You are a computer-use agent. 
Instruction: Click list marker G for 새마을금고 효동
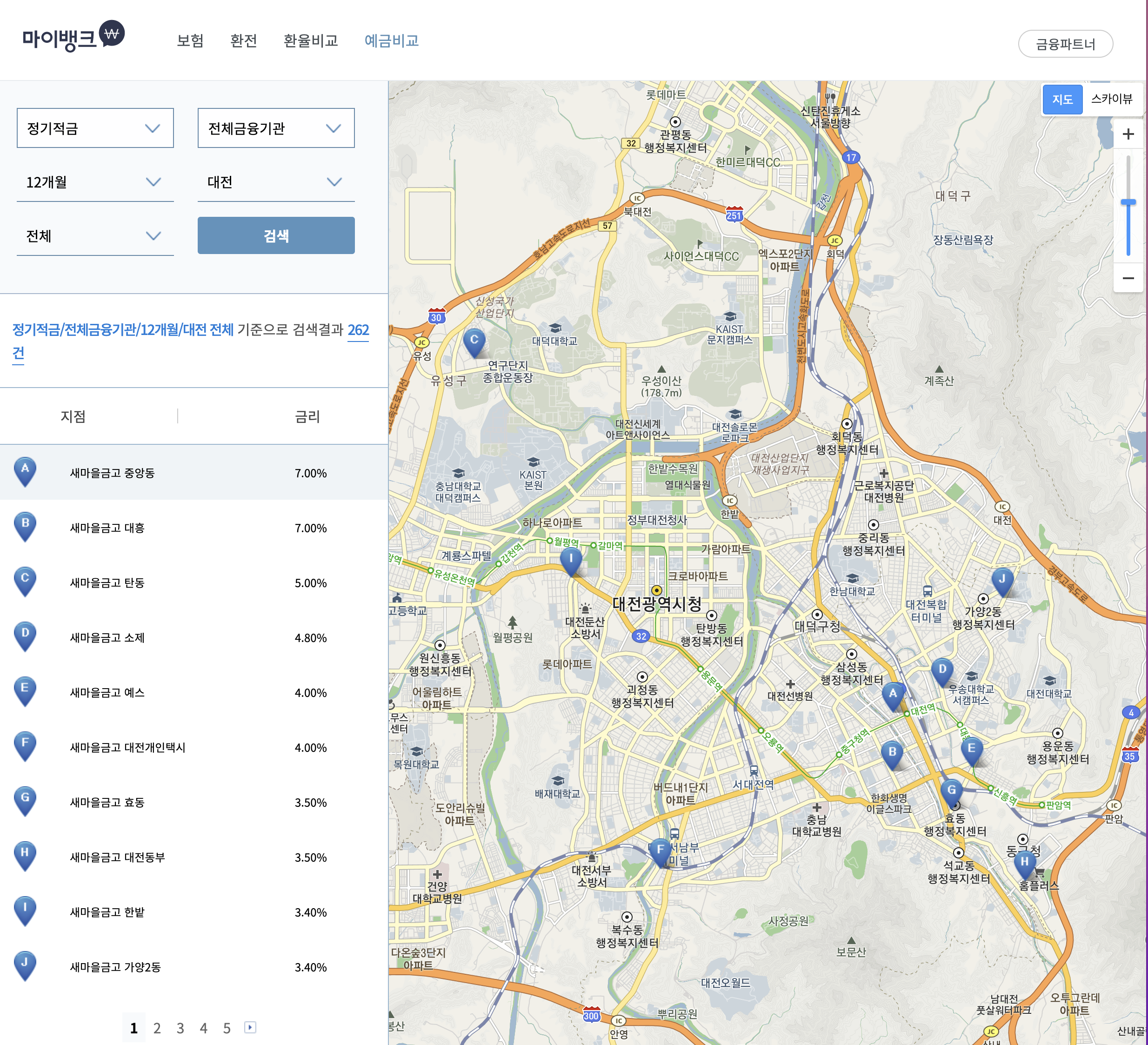[x=25, y=801]
